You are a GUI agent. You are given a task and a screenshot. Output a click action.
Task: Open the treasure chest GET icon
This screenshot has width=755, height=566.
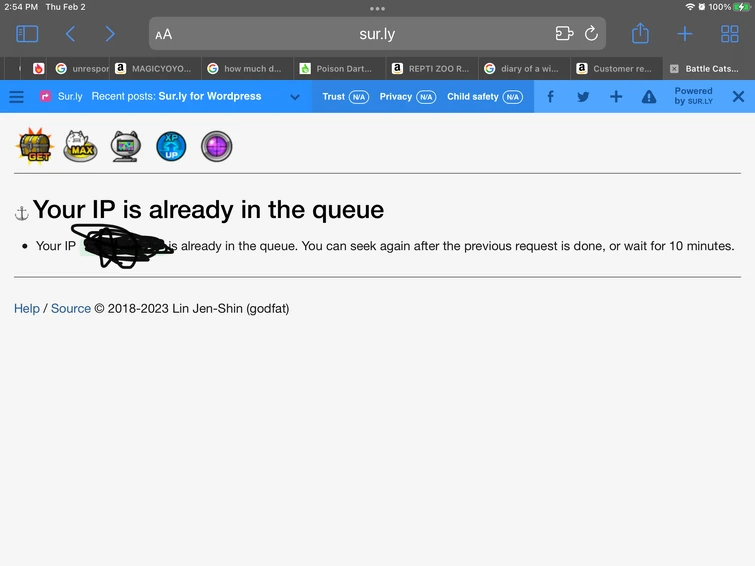(x=35, y=146)
